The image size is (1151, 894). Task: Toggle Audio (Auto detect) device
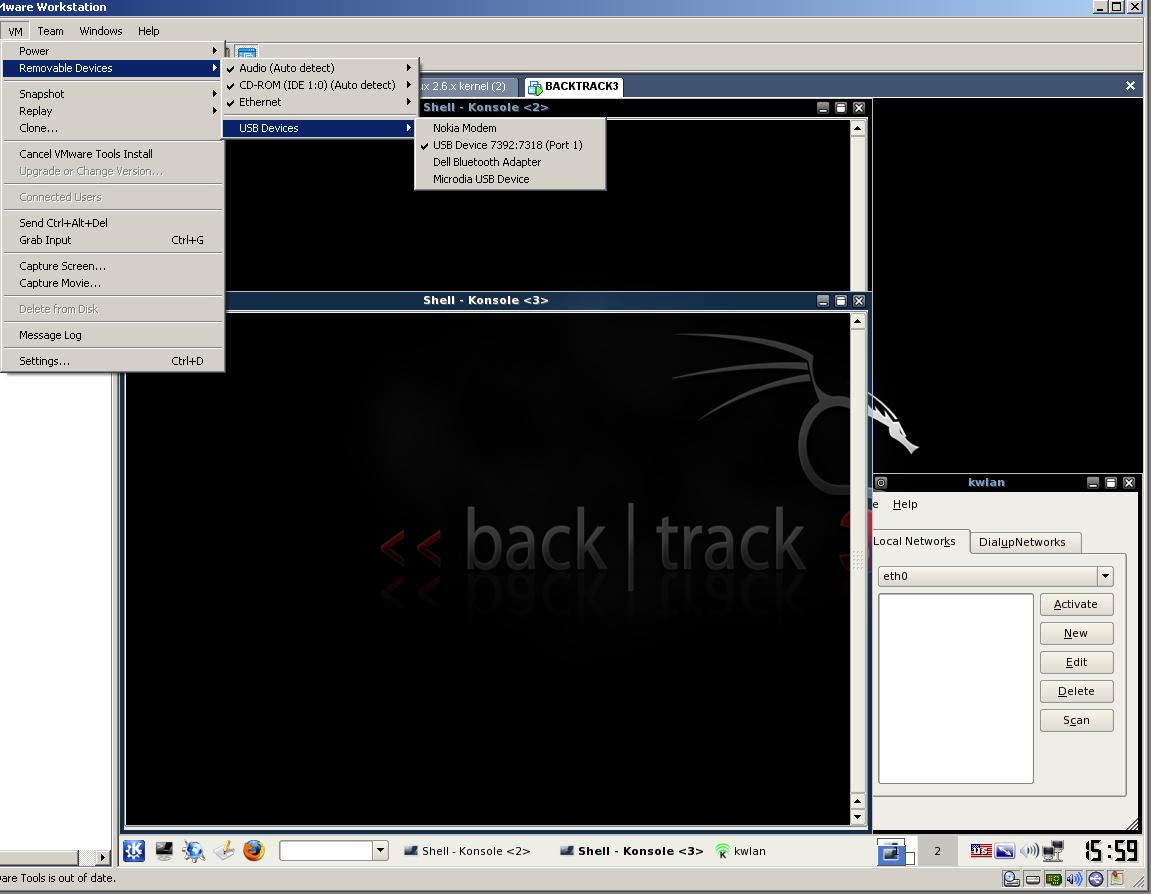pyautogui.click(x=321, y=68)
